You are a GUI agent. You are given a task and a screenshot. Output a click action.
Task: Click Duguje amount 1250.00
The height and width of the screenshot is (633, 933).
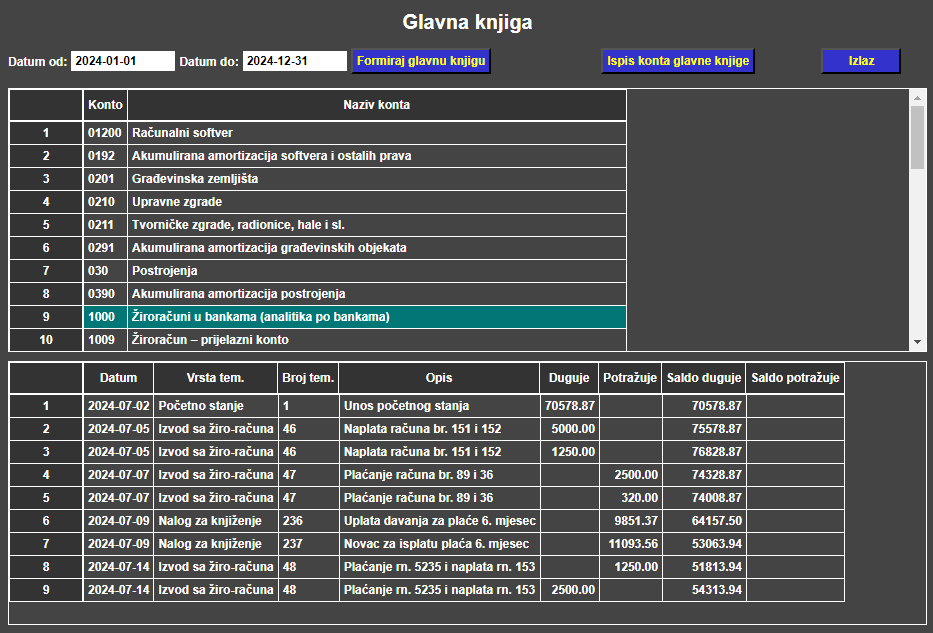(569, 452)
